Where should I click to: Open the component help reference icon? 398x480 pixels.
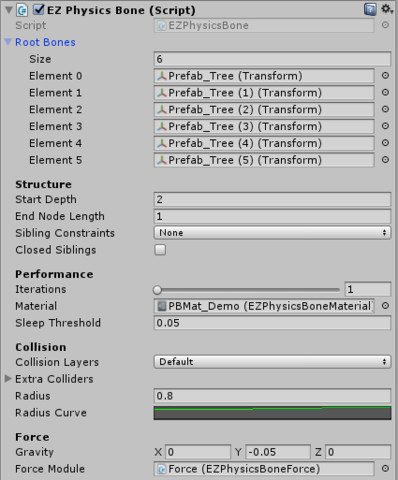pos(370,10)
